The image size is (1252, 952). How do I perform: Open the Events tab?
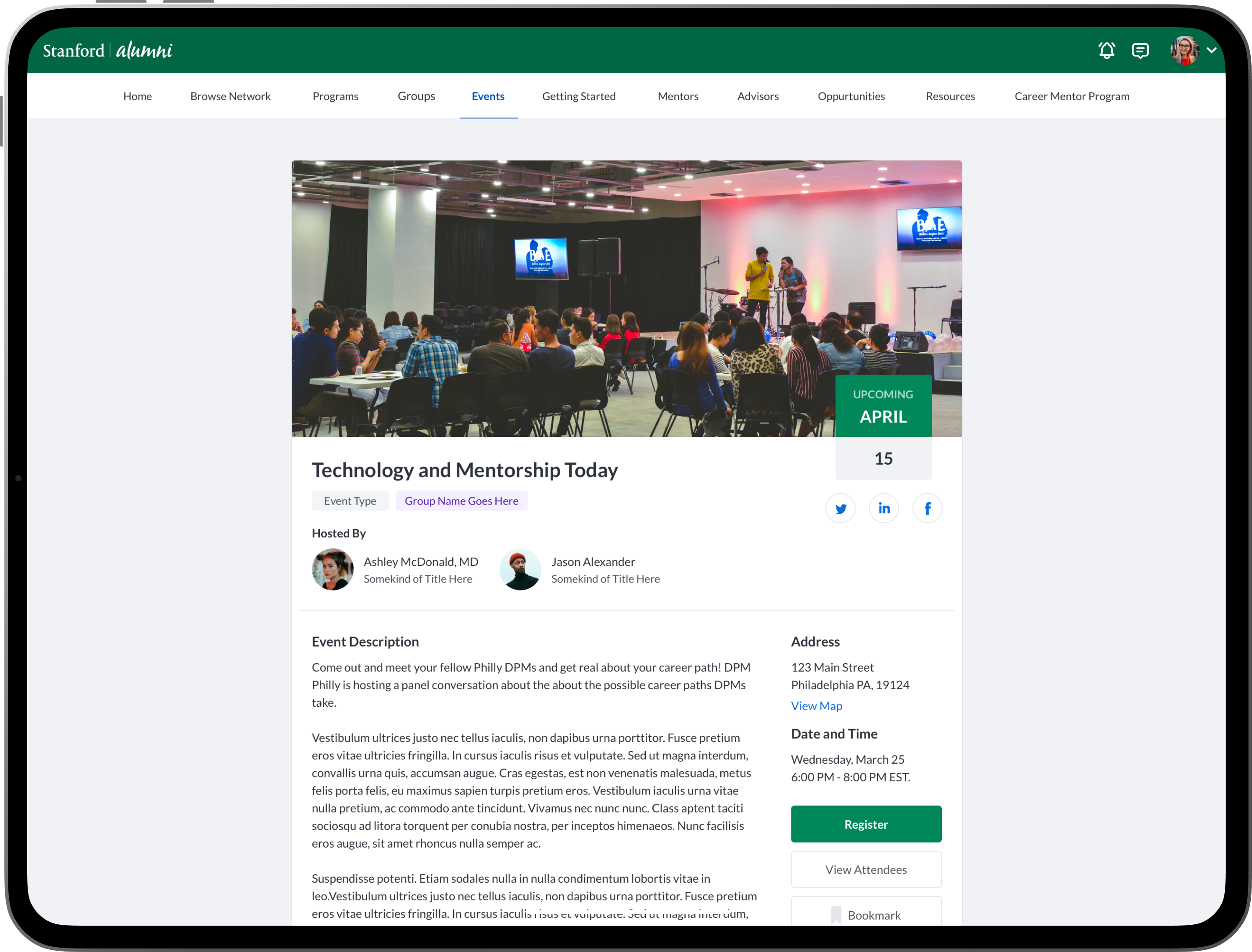(488, 97)
